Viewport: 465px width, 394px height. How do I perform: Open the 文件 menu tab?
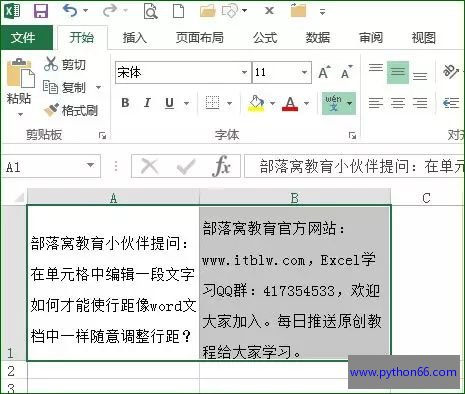22,37
